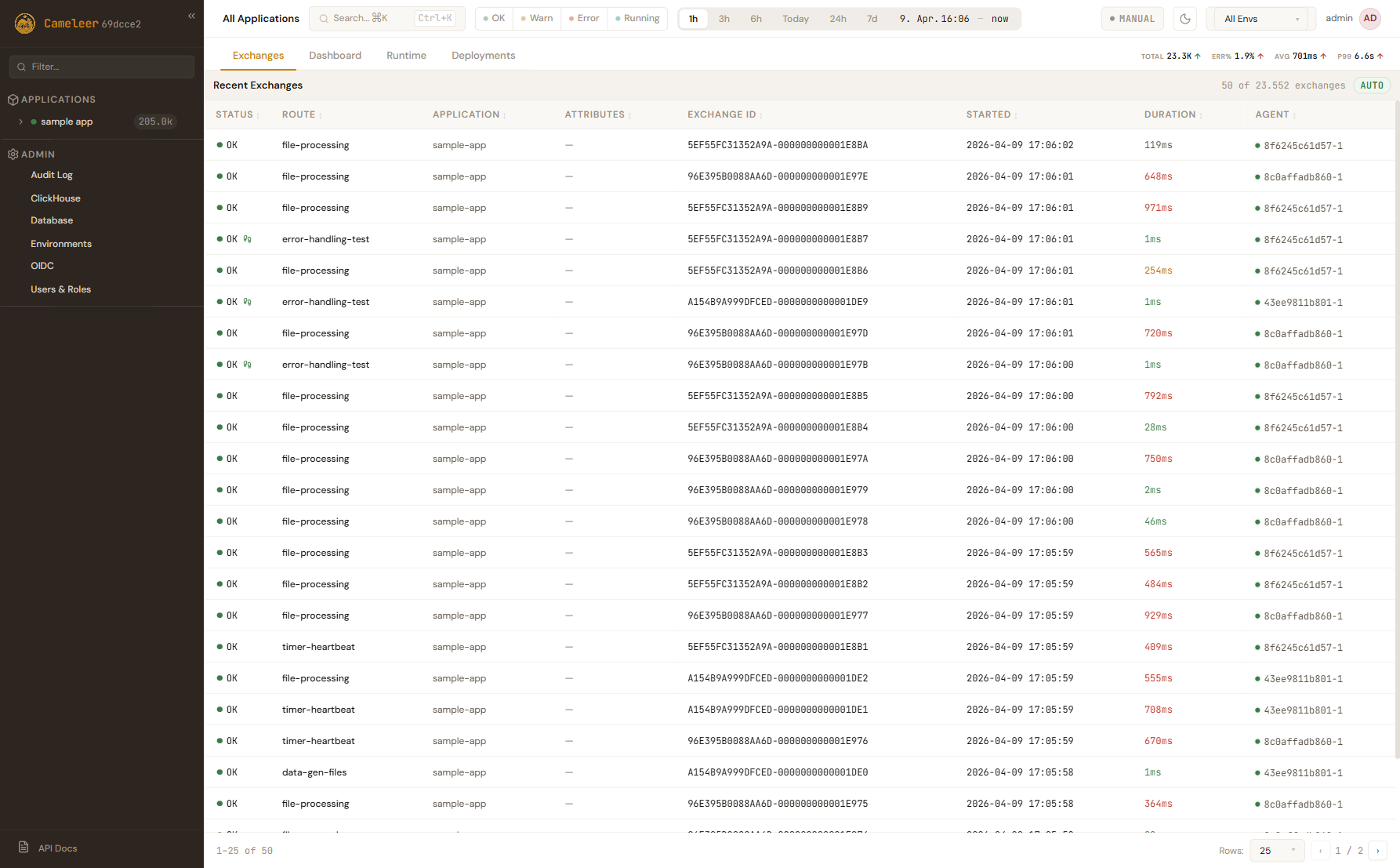This screenshot has width=1400, height=868.
Task: Open API Docs document icon
Action: coord(24,848)
